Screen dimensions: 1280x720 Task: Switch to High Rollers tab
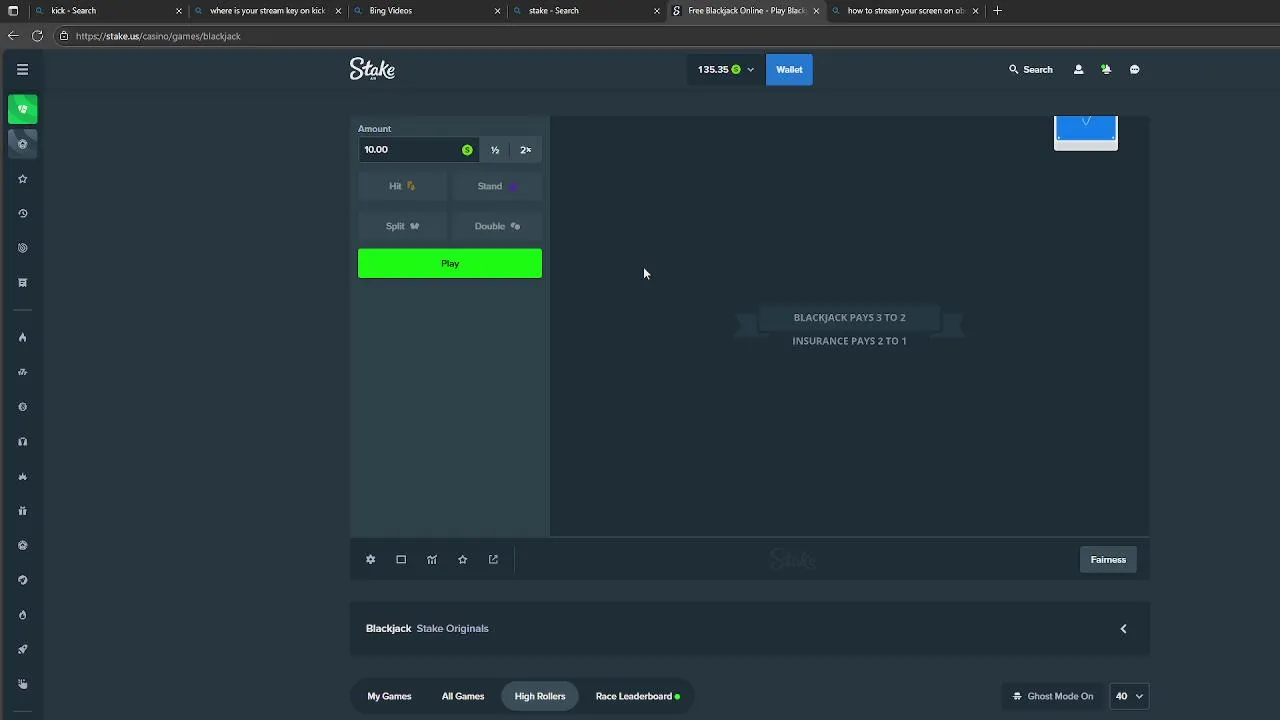(x=540, y=696)
